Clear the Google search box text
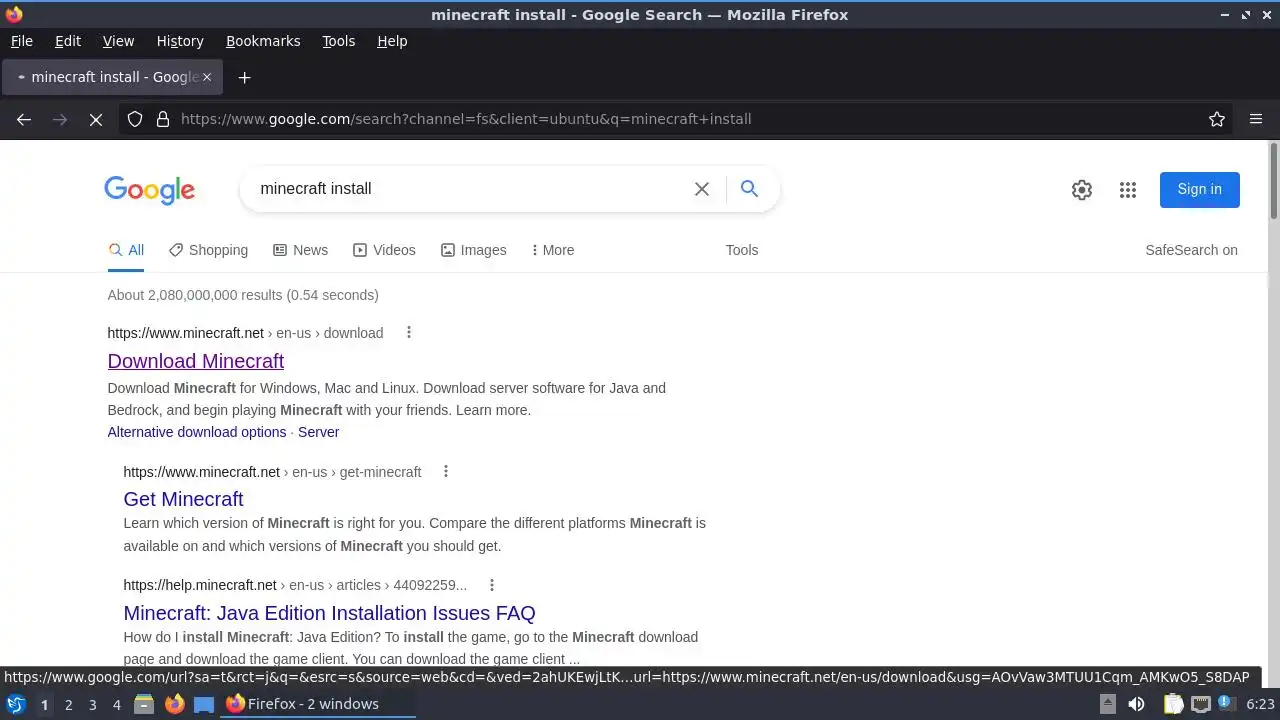 (x=702, y=189)
